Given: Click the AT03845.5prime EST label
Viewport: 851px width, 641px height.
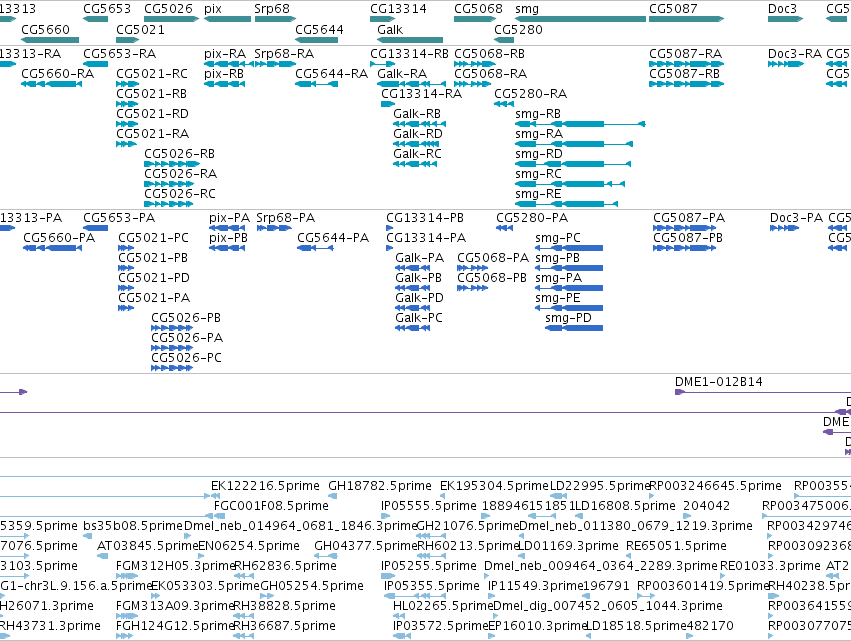Looking at the screenshot, I should [x=148, y=545].
